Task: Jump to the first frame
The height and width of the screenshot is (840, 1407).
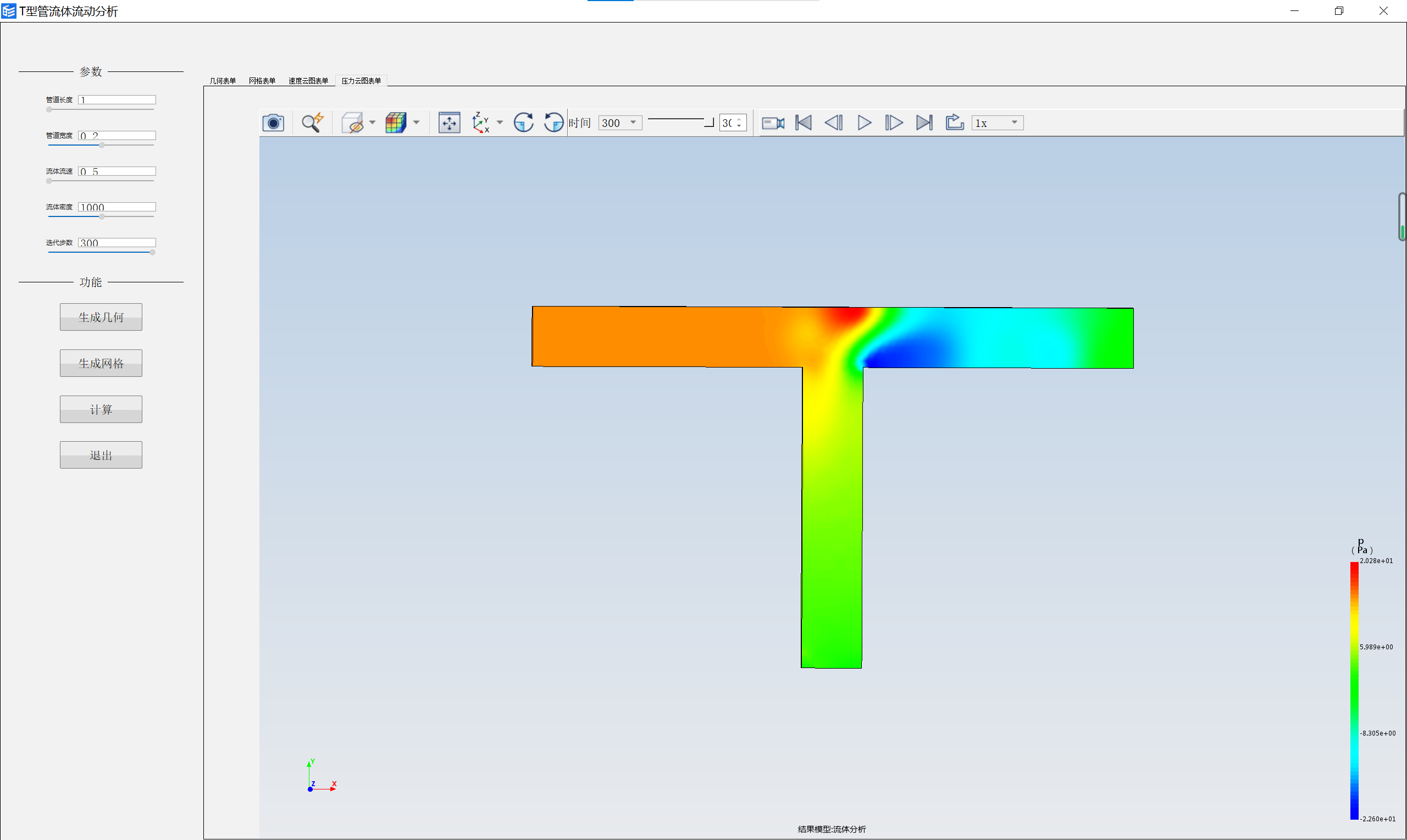Action: click(x=804, y=123)
